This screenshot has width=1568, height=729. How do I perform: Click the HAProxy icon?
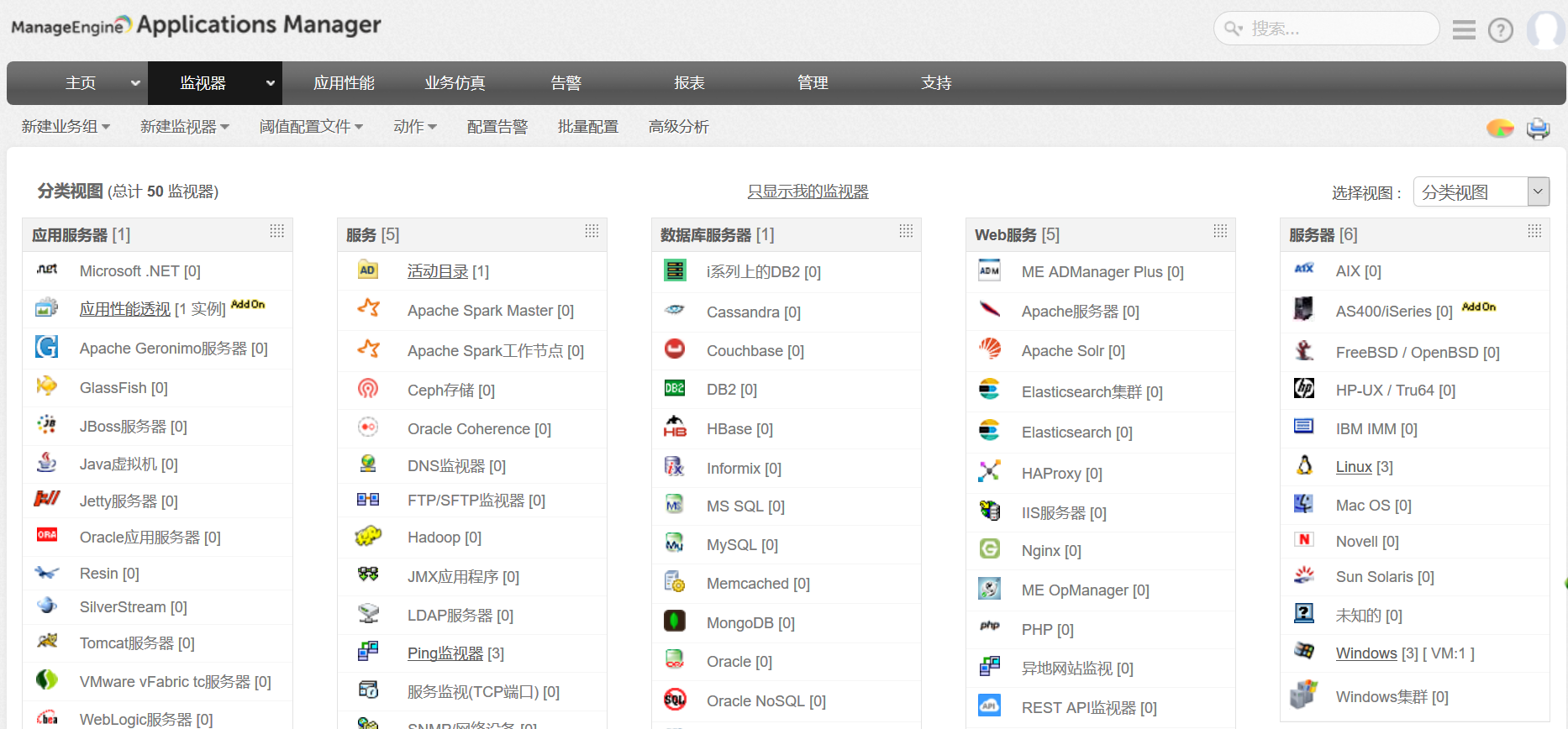click(990, 471)
